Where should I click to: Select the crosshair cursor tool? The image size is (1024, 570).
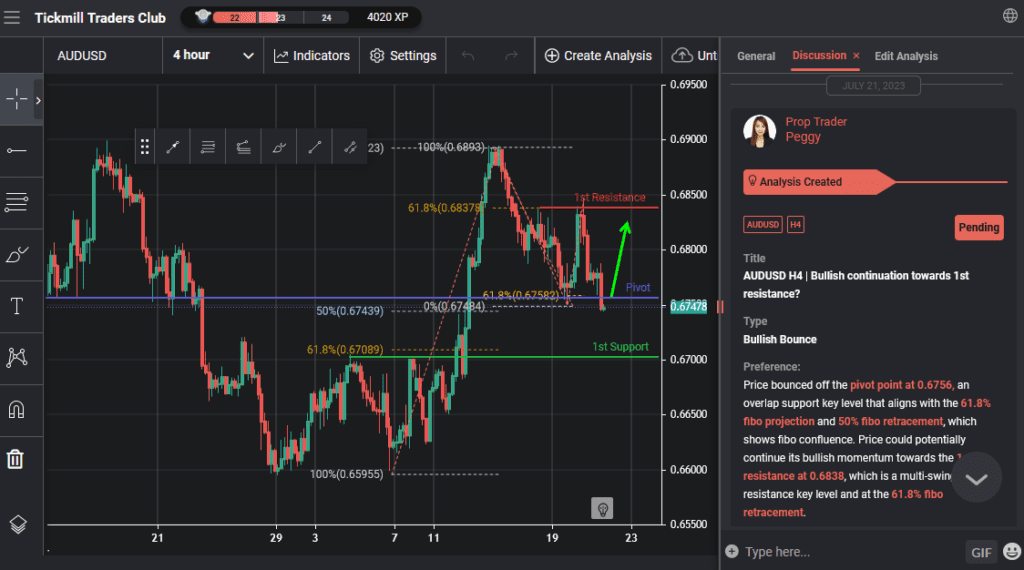17,99
